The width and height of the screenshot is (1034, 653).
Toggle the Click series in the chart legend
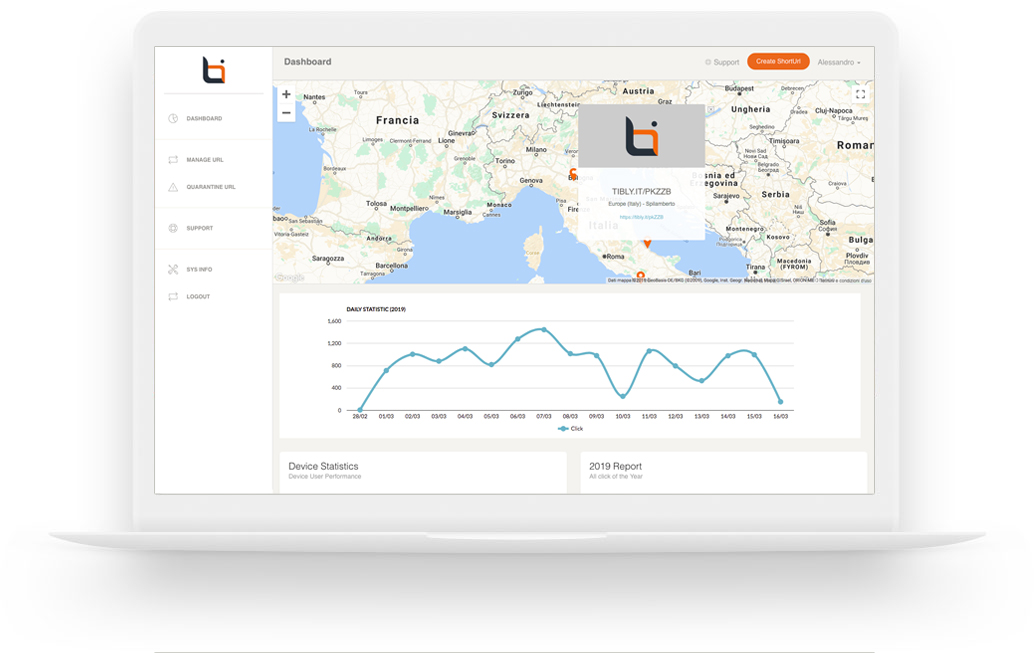click(x=570, y=429)
